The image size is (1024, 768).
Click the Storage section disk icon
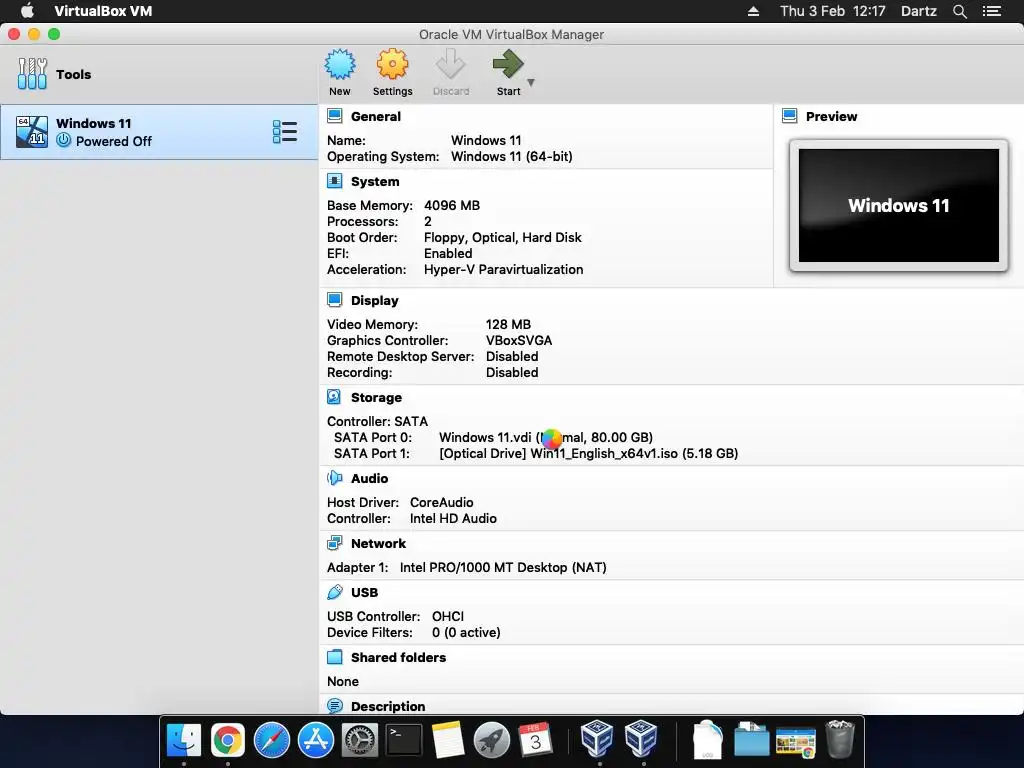(334, 397)
